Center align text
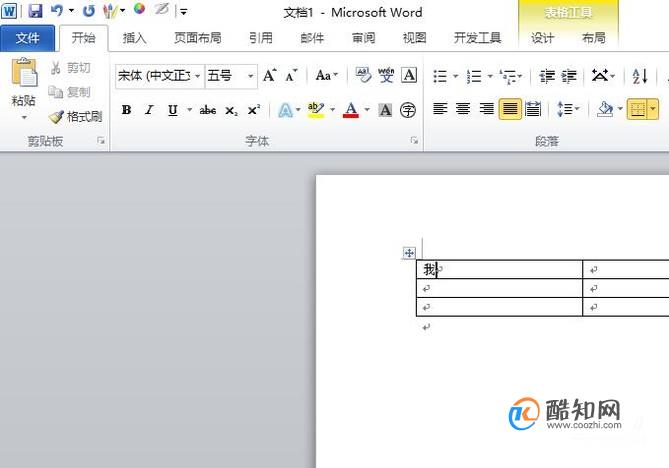The width and height of the screenshot is (669, 468). (463, 109)
